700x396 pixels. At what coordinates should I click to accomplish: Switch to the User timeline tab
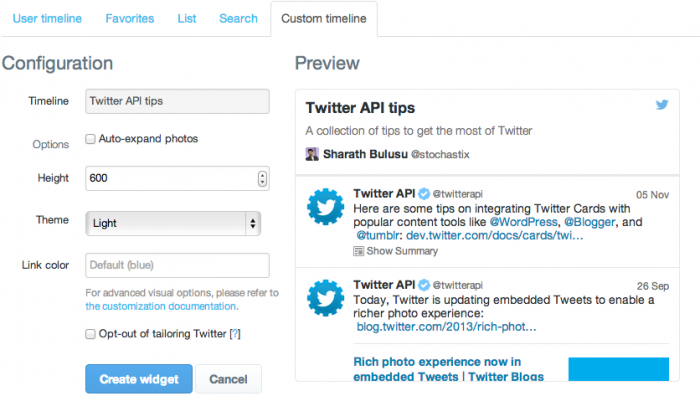click(47, 18)
